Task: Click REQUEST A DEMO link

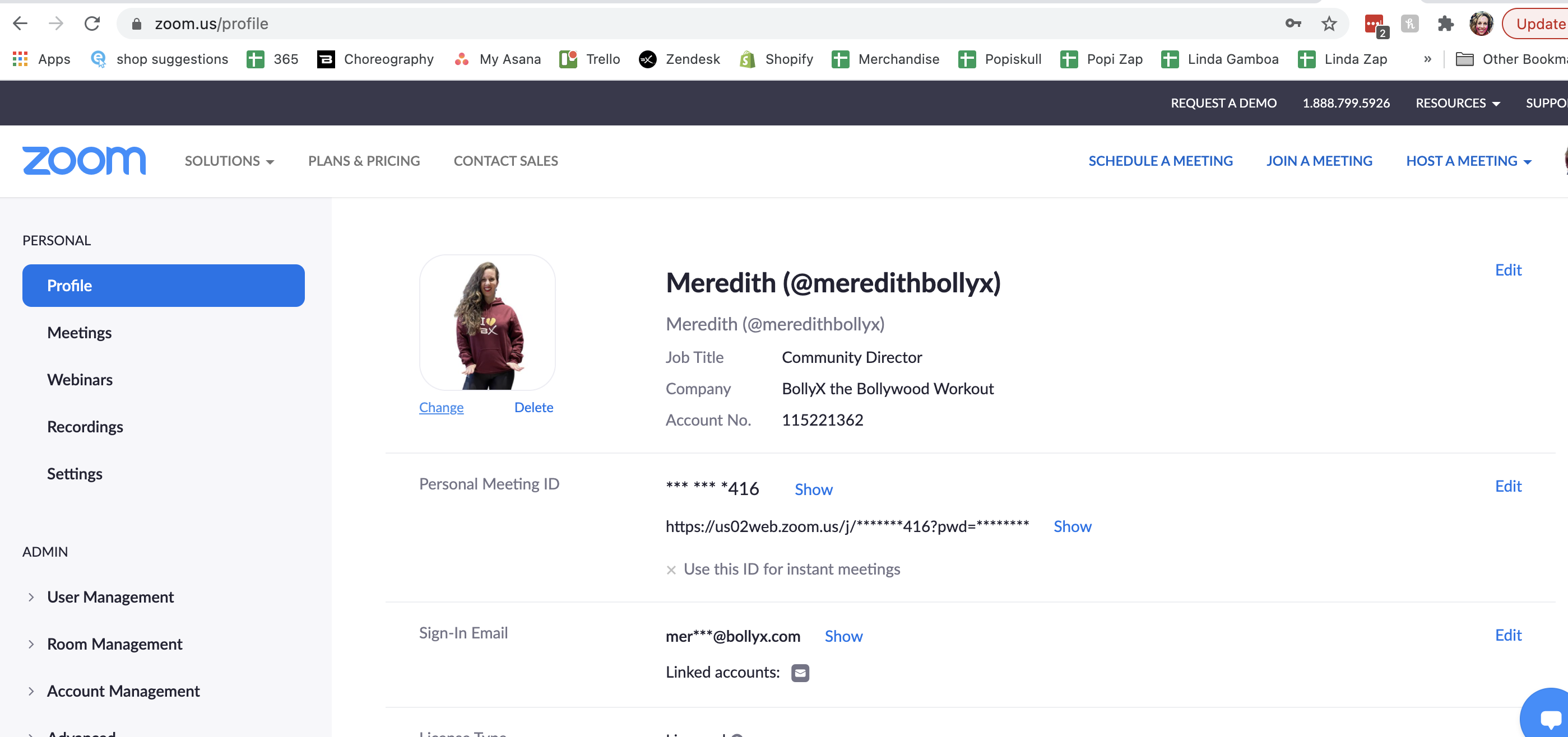Action: point(1223,103)
